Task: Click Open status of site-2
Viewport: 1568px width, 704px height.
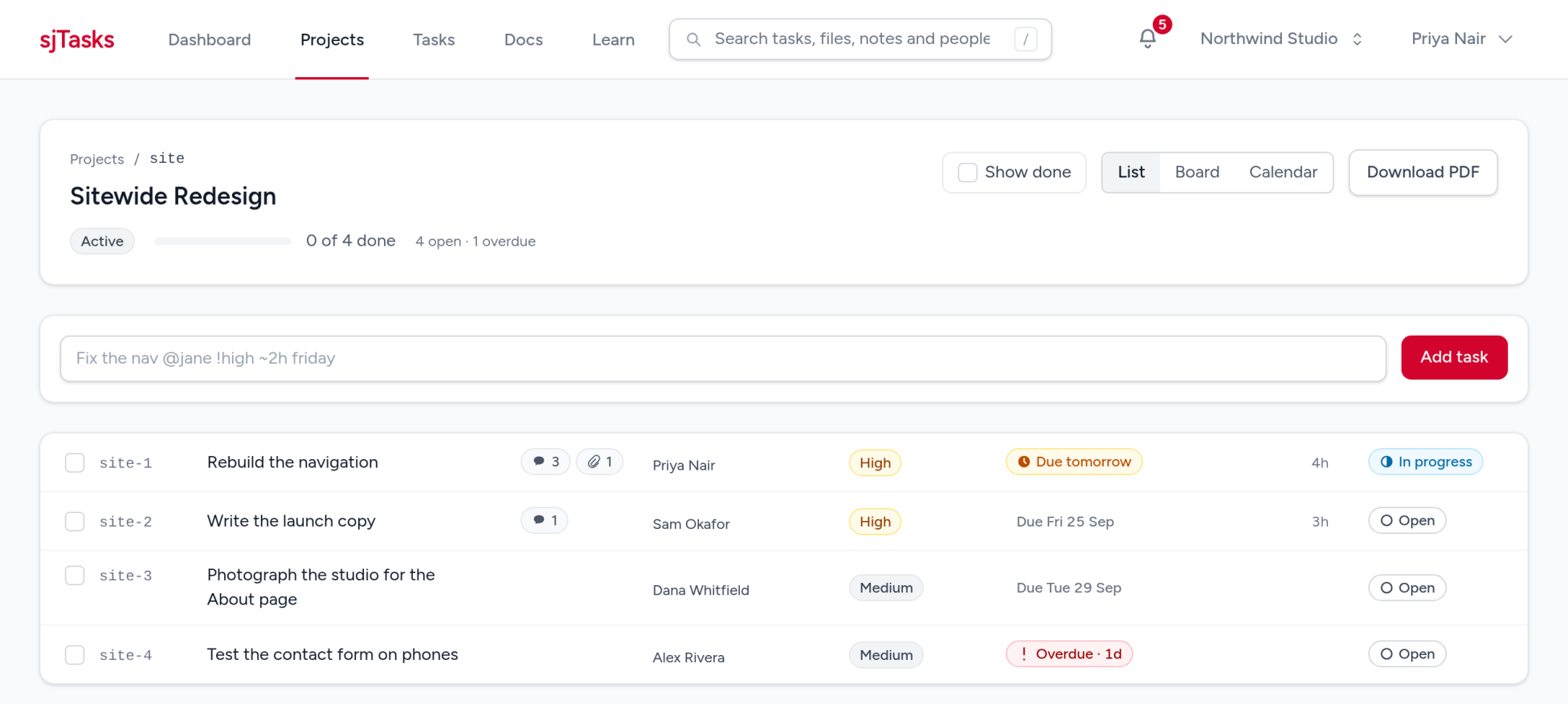Action: coord(1407,520)
